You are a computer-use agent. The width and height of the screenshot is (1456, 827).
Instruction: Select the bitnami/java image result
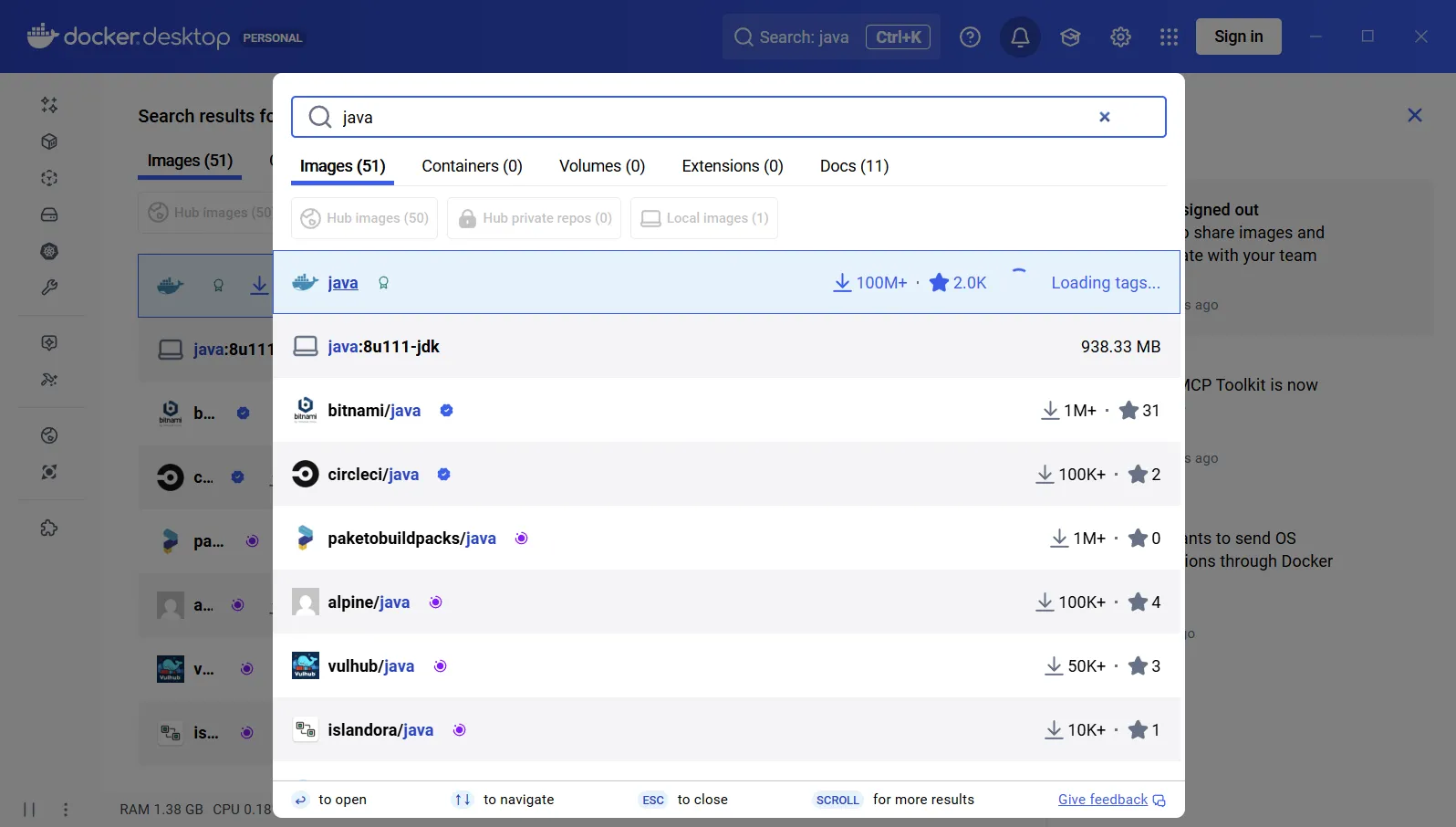[x=374, y=411]
